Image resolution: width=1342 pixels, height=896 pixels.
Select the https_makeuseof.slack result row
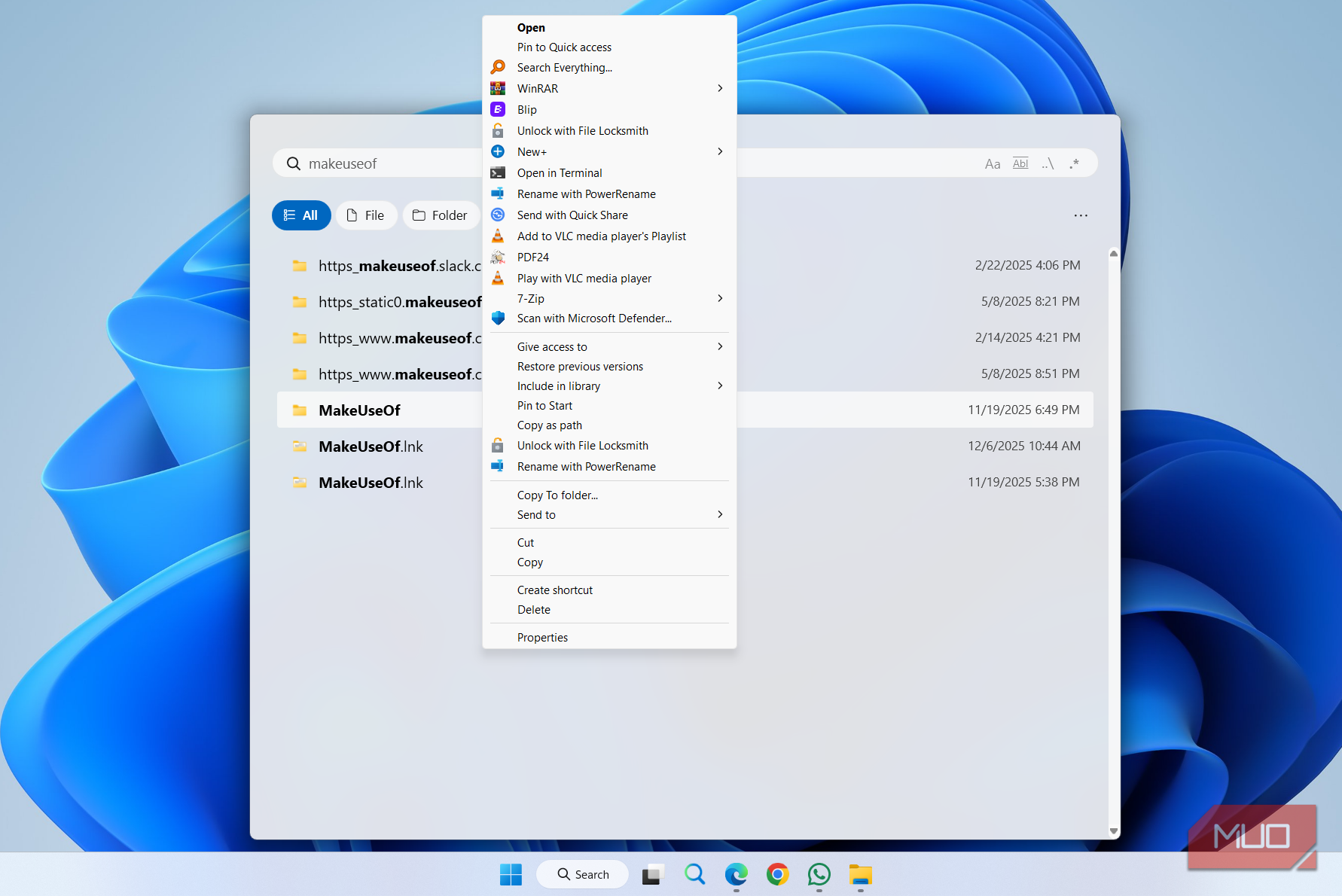point(685,265)
